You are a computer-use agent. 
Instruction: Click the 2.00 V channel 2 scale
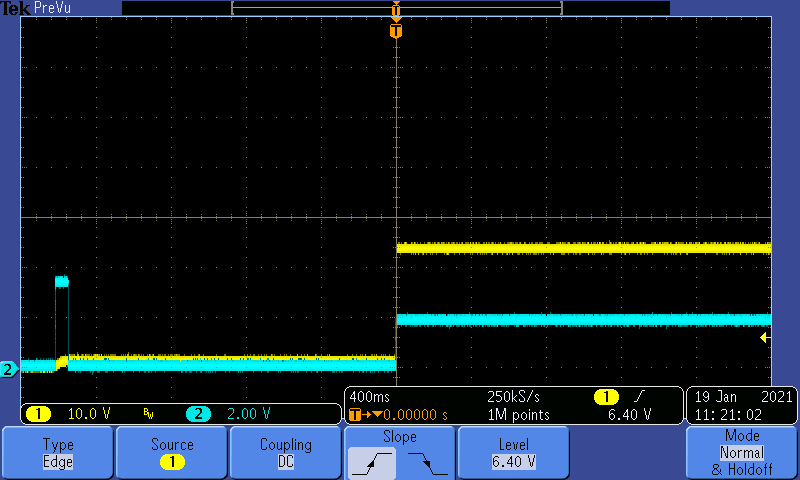(x=248, y=414)
